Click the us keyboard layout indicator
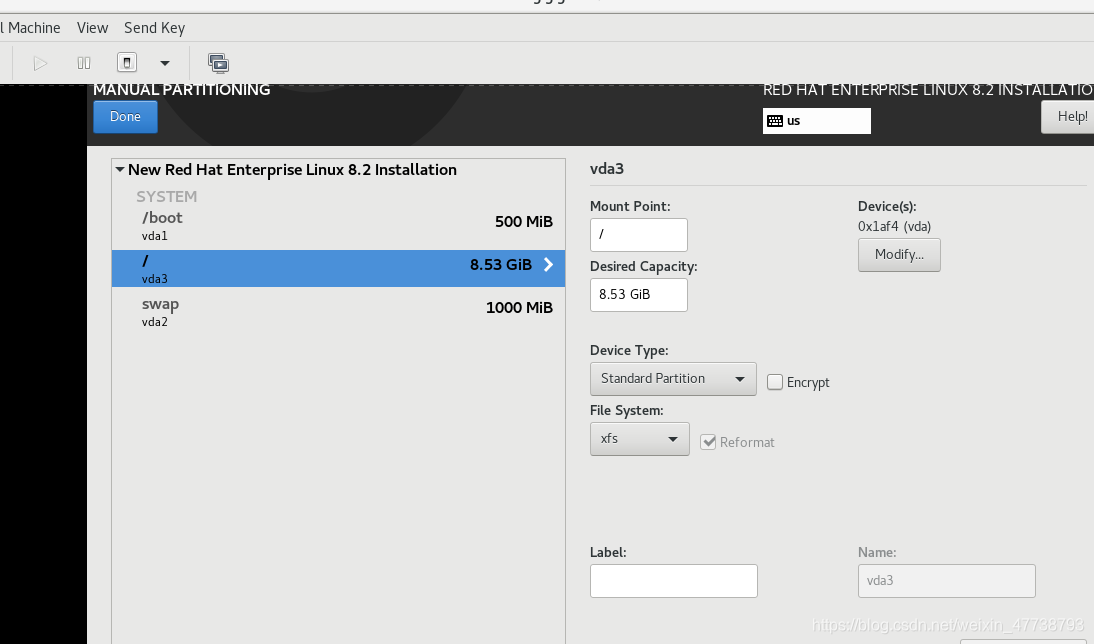1094x644 pixels. pos(816,121)
